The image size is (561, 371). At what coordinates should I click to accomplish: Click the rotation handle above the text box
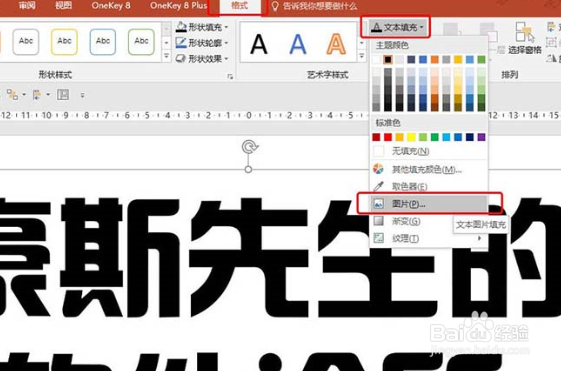click(x=249, y=147)
